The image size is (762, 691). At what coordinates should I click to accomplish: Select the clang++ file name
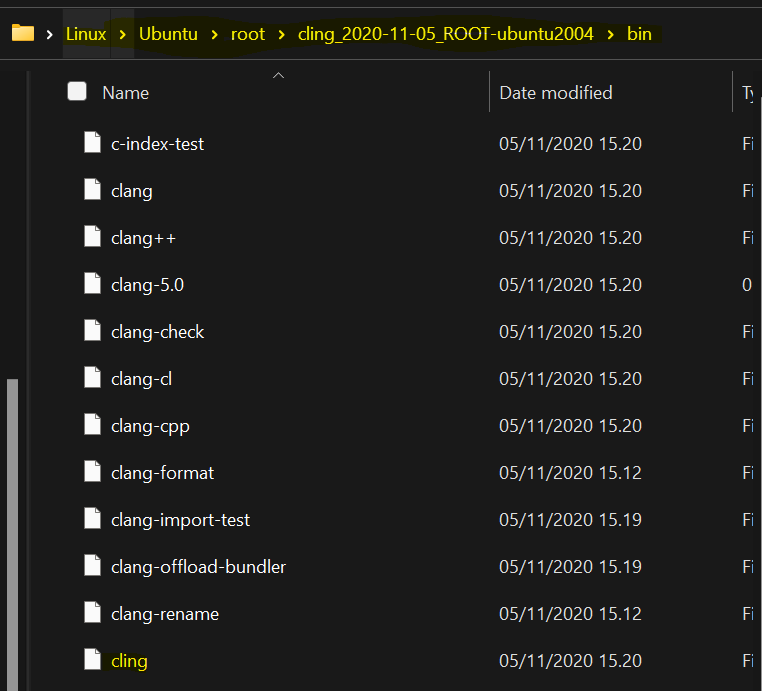(x=143, y=238)
